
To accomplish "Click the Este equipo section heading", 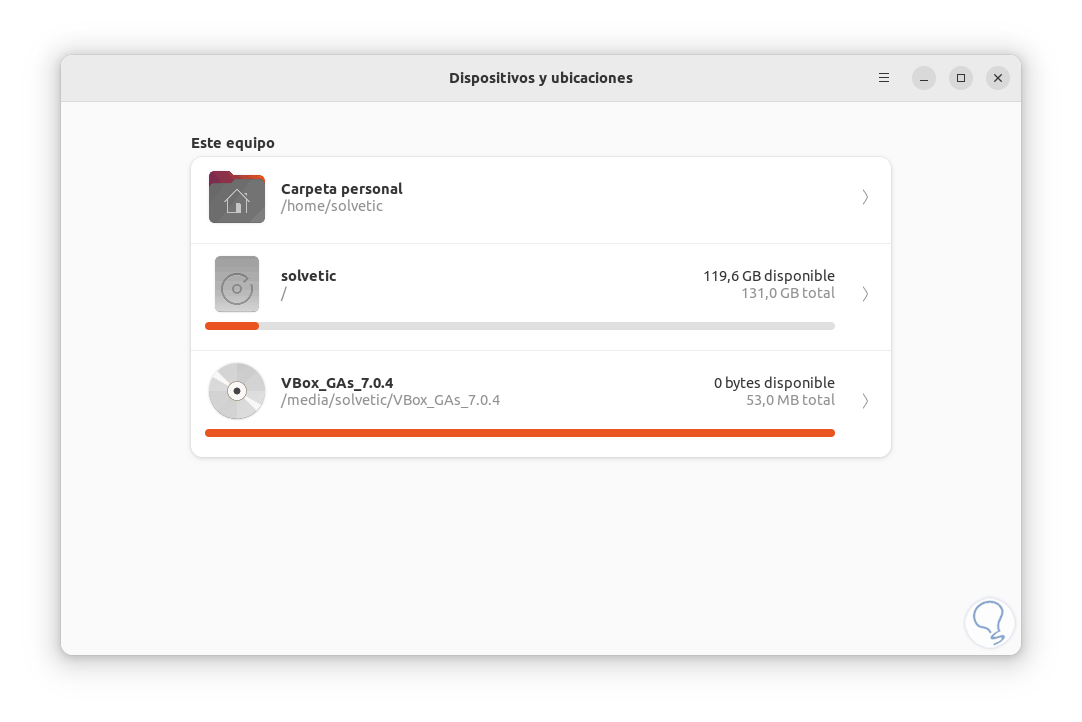I will tap(233, 143).
